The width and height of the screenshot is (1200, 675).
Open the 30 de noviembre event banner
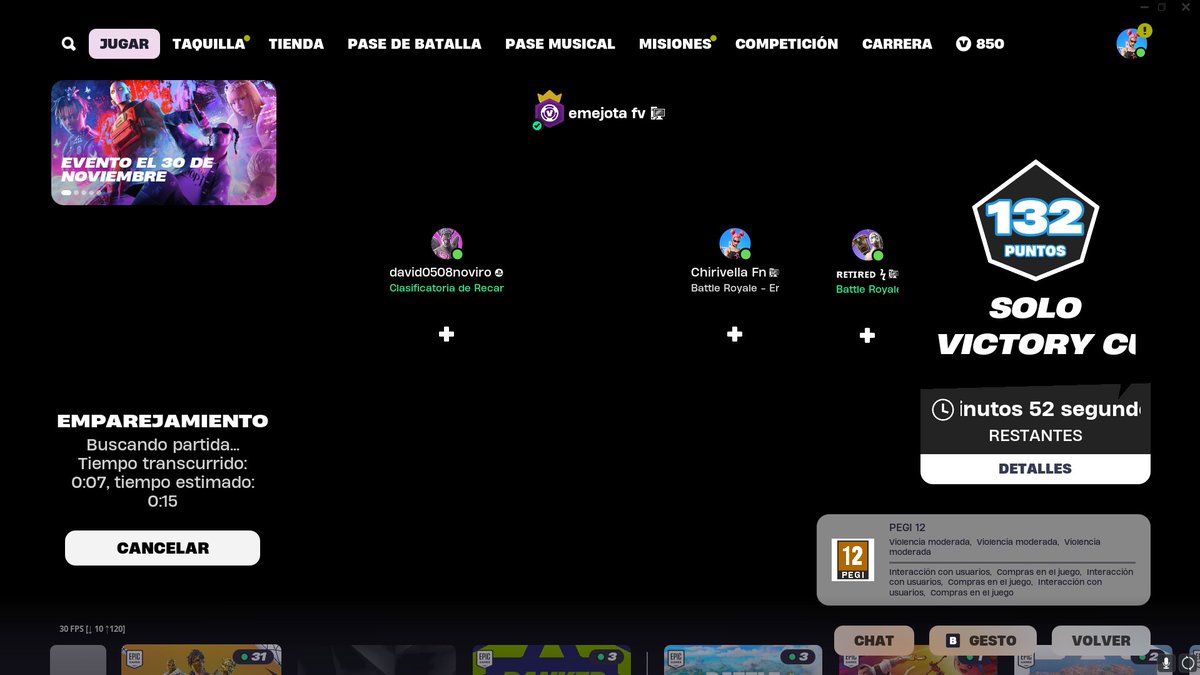[164, 143]
